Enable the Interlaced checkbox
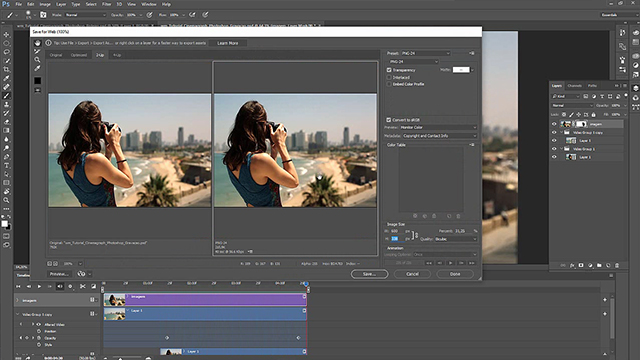Viewport: 640px width, 360px height. (x=389, y=77)
